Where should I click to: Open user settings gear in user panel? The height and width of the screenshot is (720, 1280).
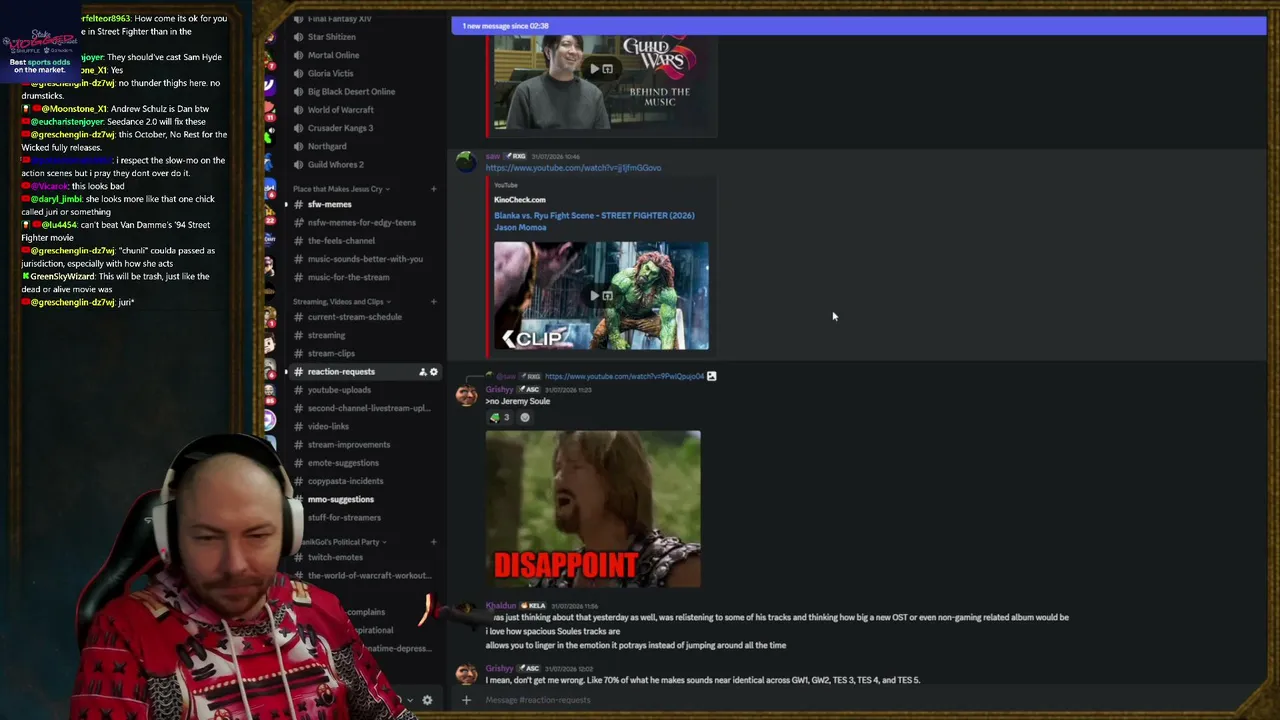pos(427,700)
